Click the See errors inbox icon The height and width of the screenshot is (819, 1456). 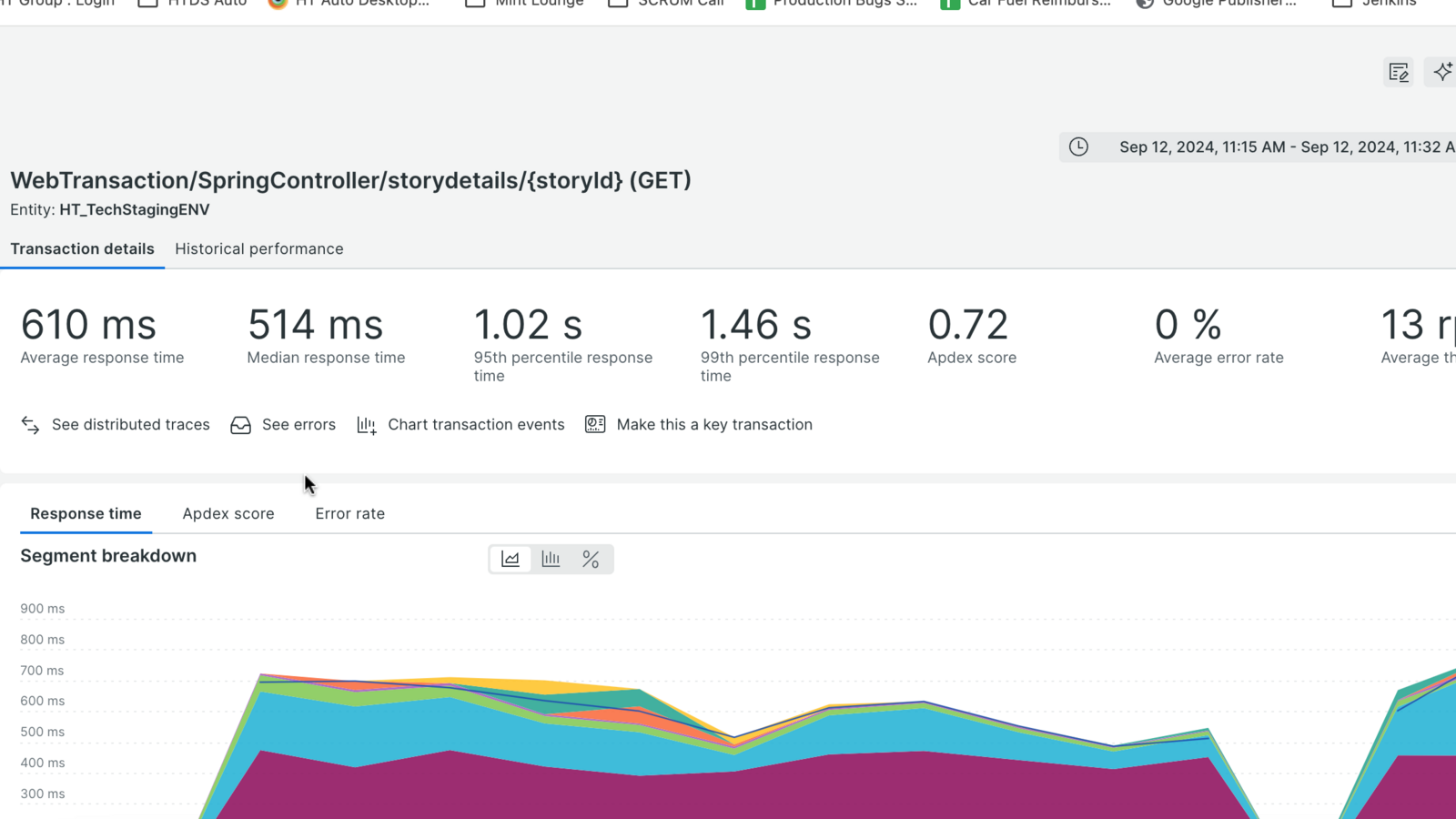coord(240,425)
